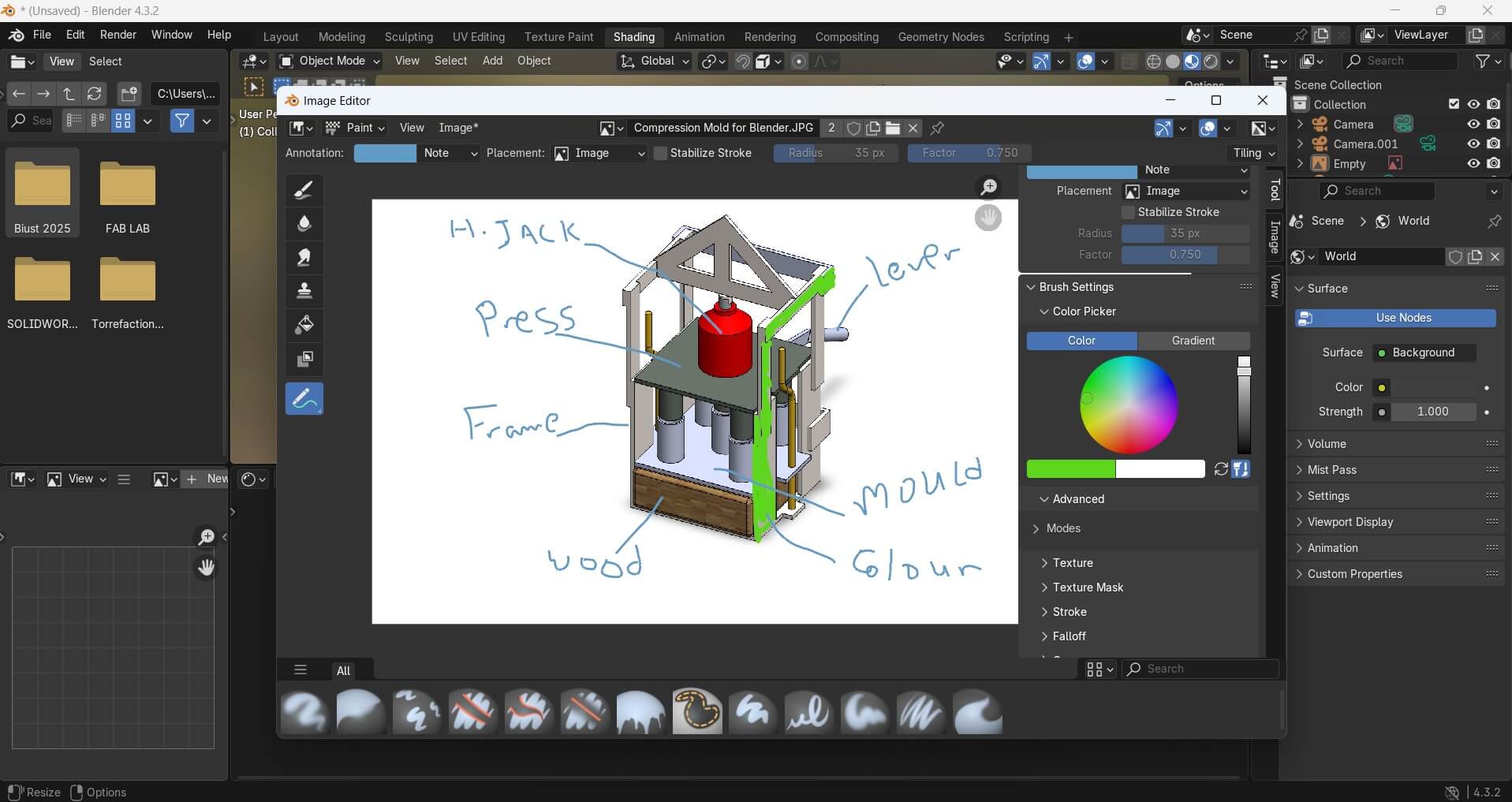This screenshot has height=802, width=1512.
Task: Adjust the Factor slider in header
Action: tap(969, 153)
